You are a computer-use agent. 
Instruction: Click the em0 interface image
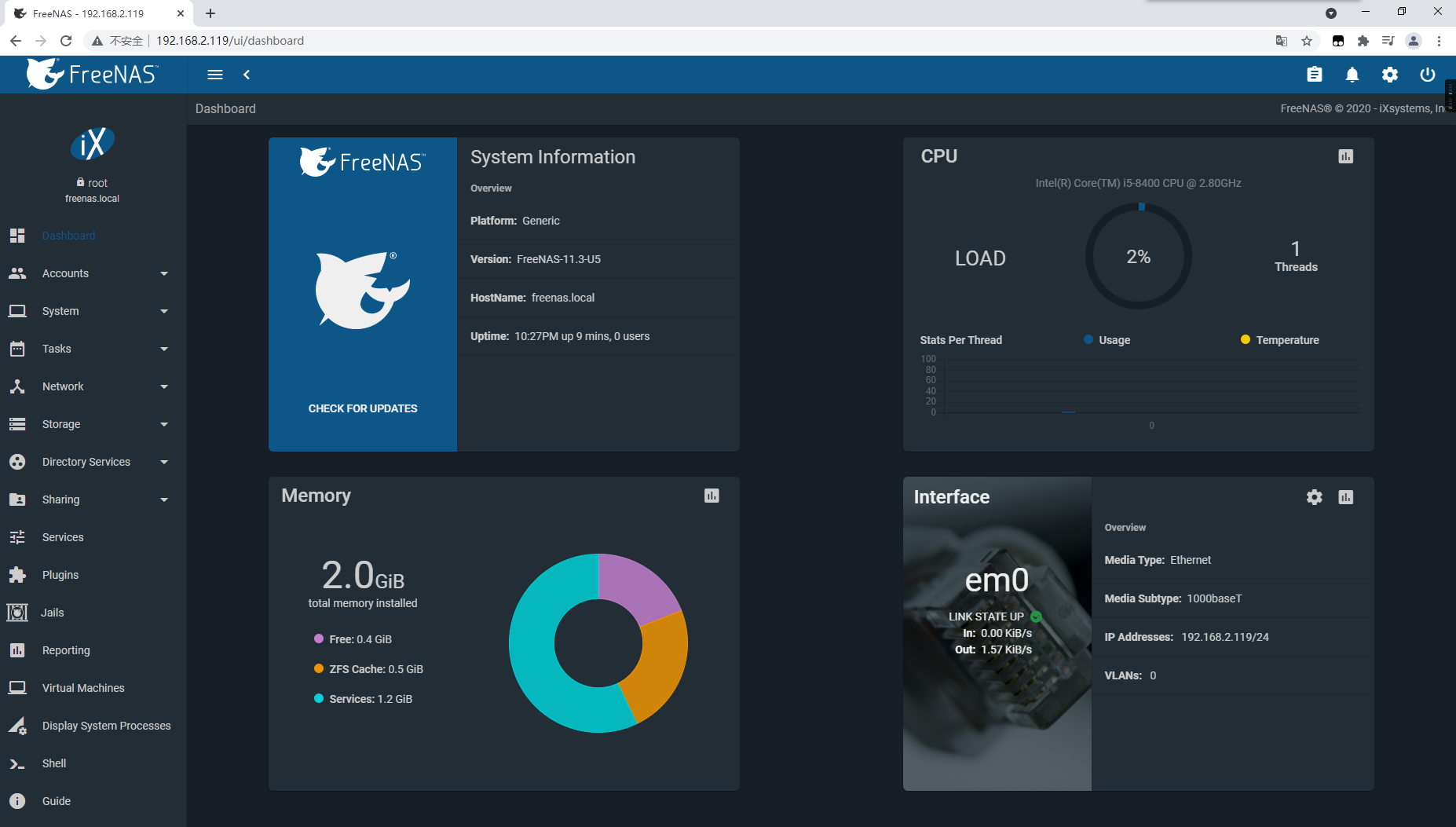click(x=997, y=634)
